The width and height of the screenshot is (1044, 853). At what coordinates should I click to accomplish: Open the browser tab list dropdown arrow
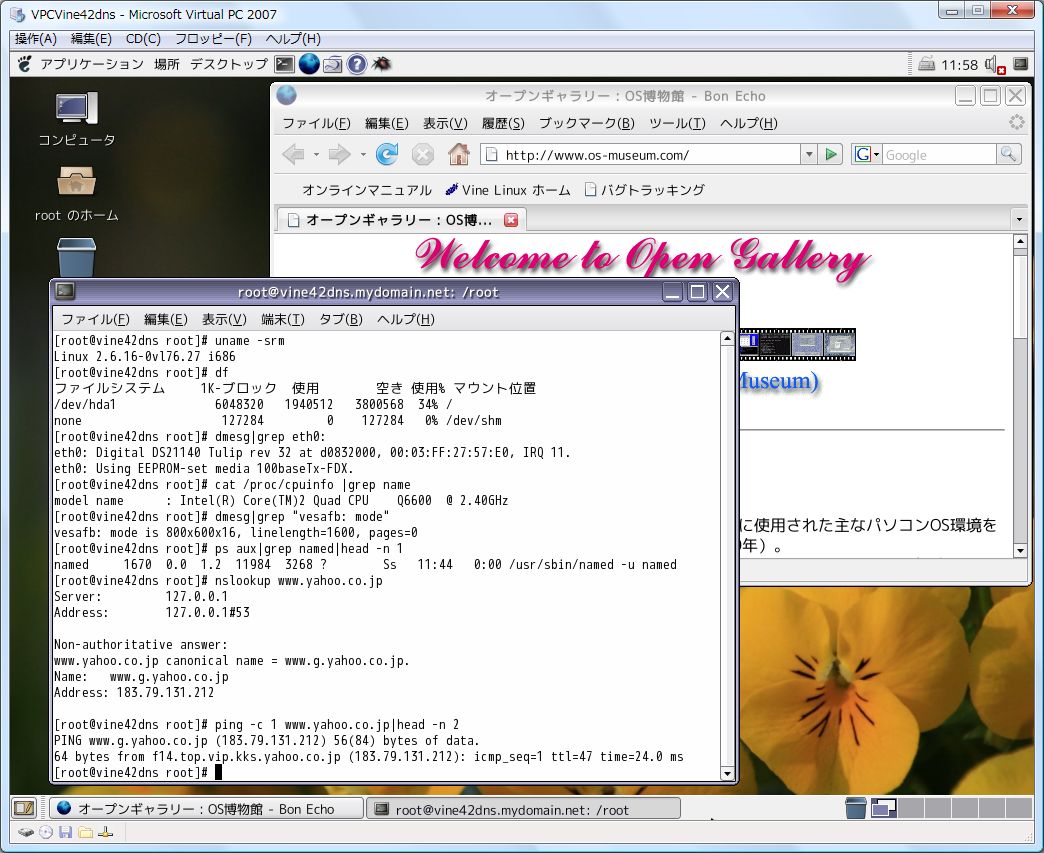pyautogui.click(x=1019, y=219)
